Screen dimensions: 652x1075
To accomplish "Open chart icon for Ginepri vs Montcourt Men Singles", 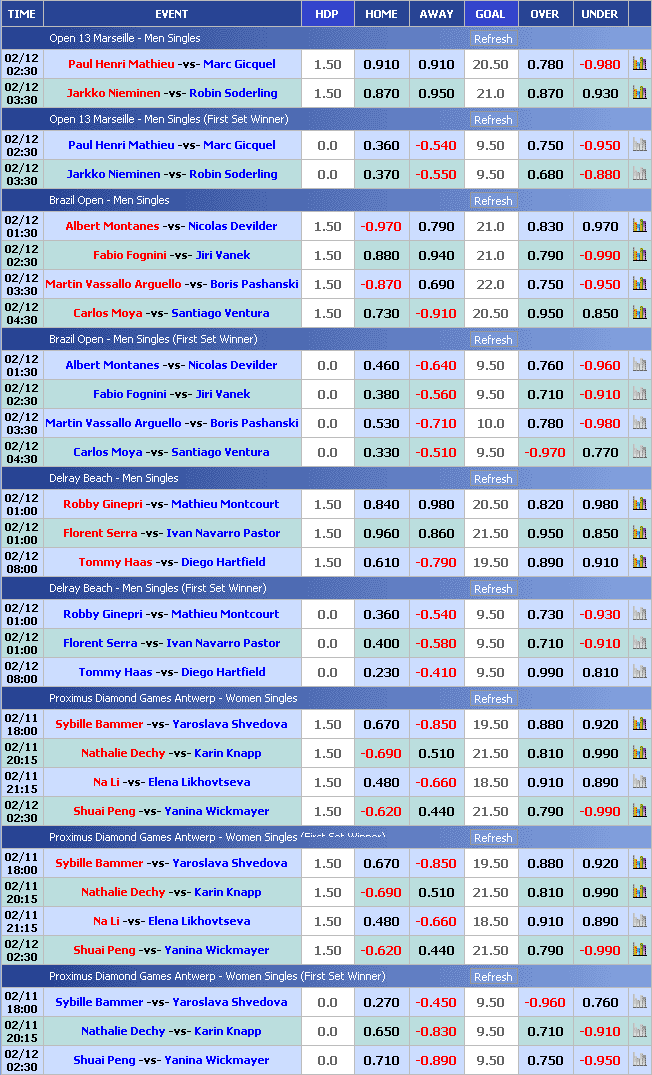I will pyautogui.click(x=639, y=504).
